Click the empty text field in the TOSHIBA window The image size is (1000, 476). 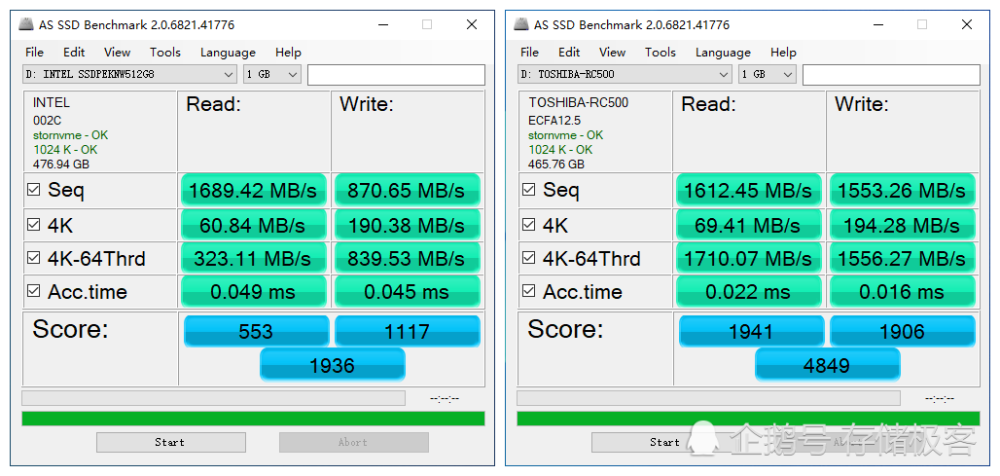point(891,75)
